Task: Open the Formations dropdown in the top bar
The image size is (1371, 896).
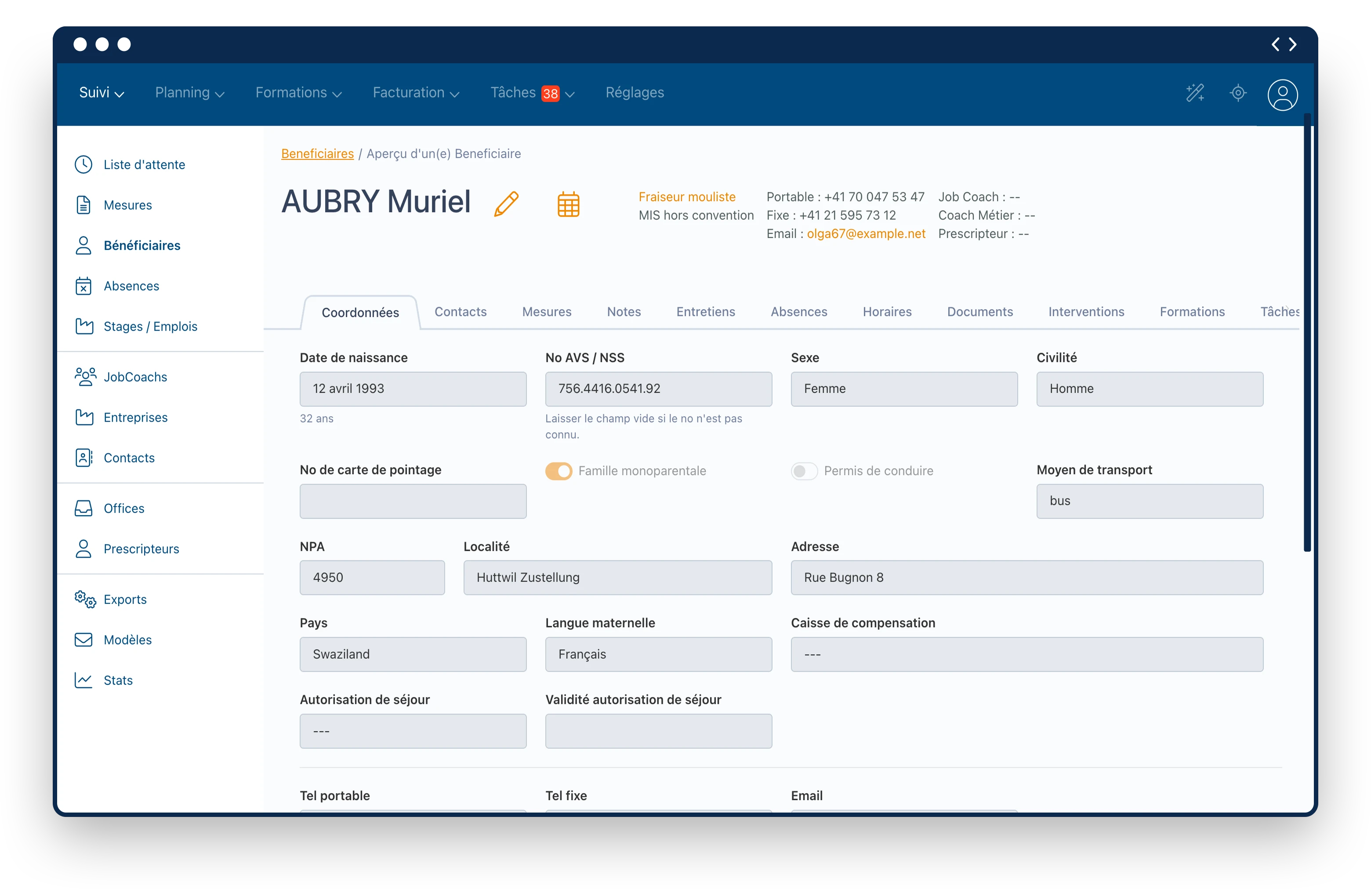Action: pyautogui.click(x=298, y=93)
